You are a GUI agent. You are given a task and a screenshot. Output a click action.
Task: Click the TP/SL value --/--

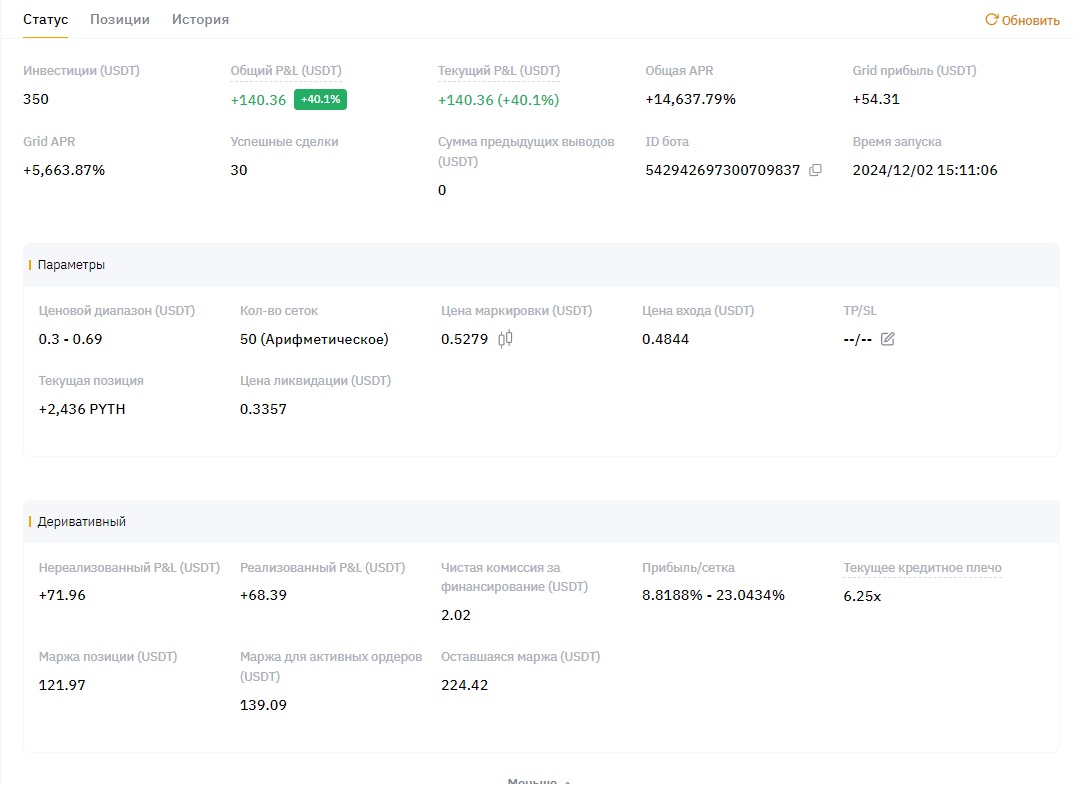[857, 339]
